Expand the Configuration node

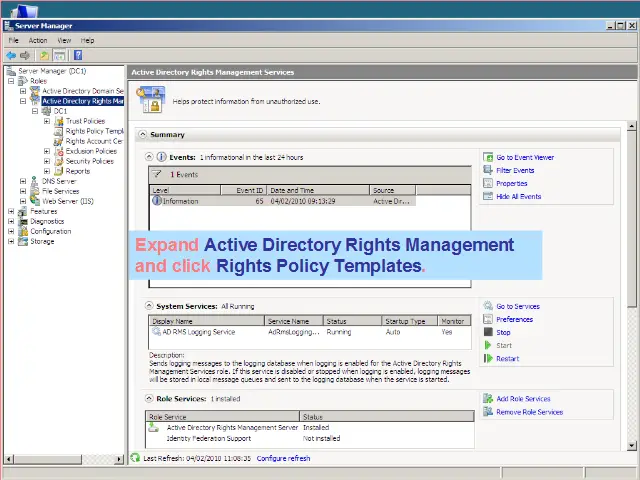coord(11,231)
